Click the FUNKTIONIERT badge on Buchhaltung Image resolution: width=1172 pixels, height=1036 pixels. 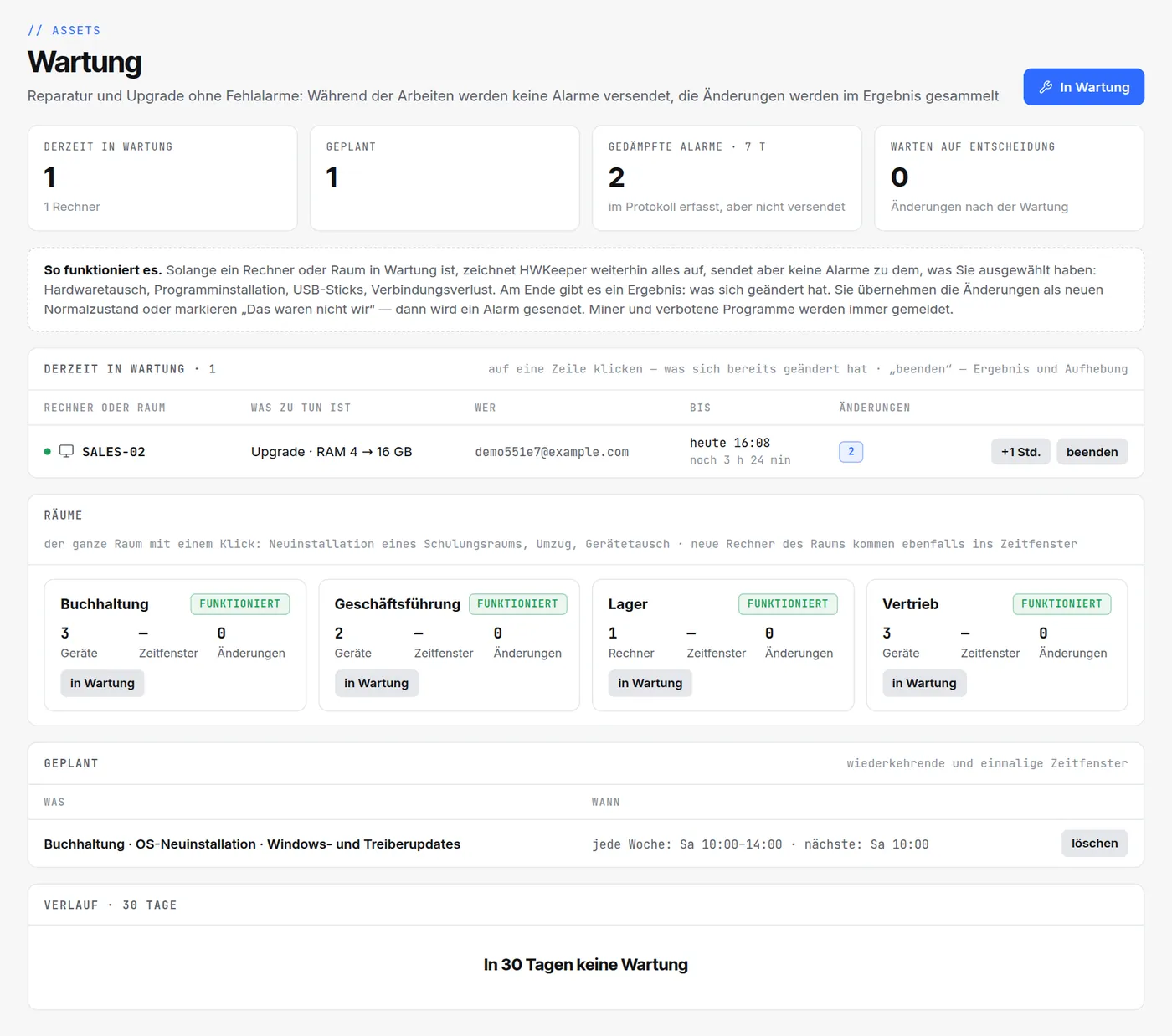point(240,604)
